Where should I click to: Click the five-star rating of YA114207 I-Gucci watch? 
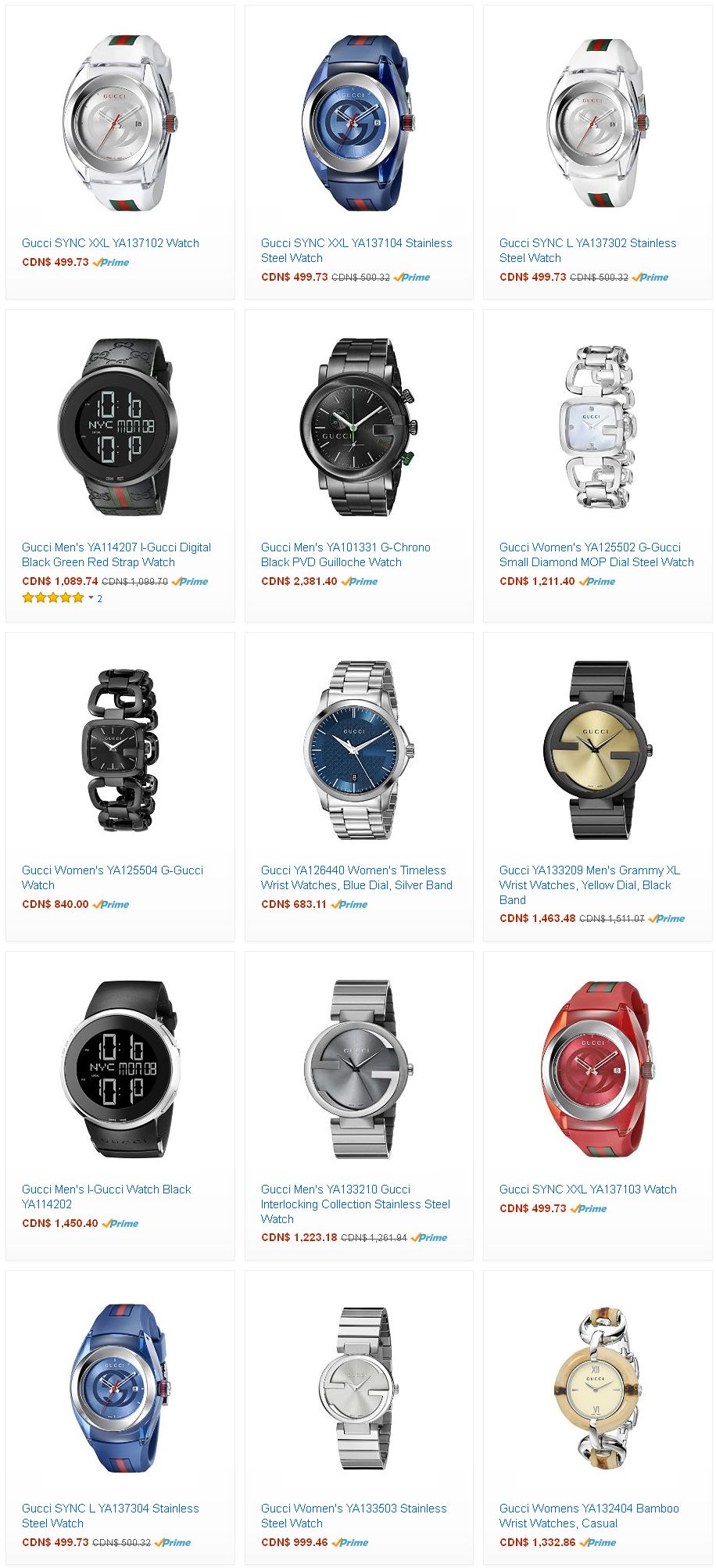click(53, 597)
